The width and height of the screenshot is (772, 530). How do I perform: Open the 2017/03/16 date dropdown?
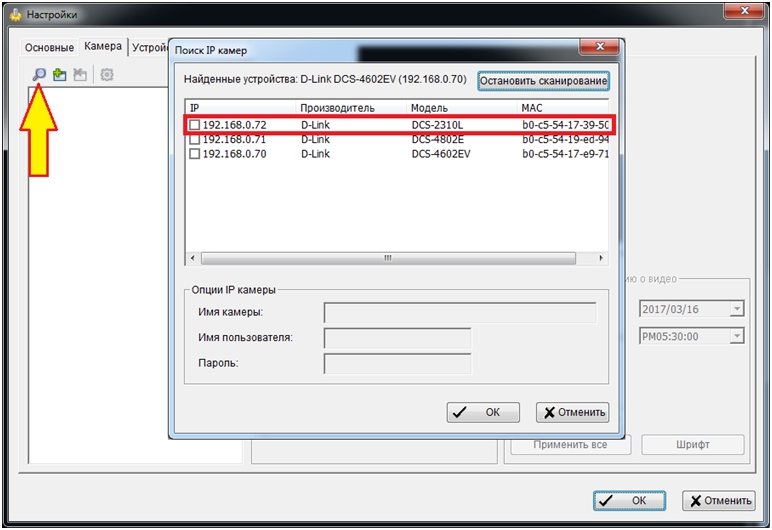pos(737,309)
